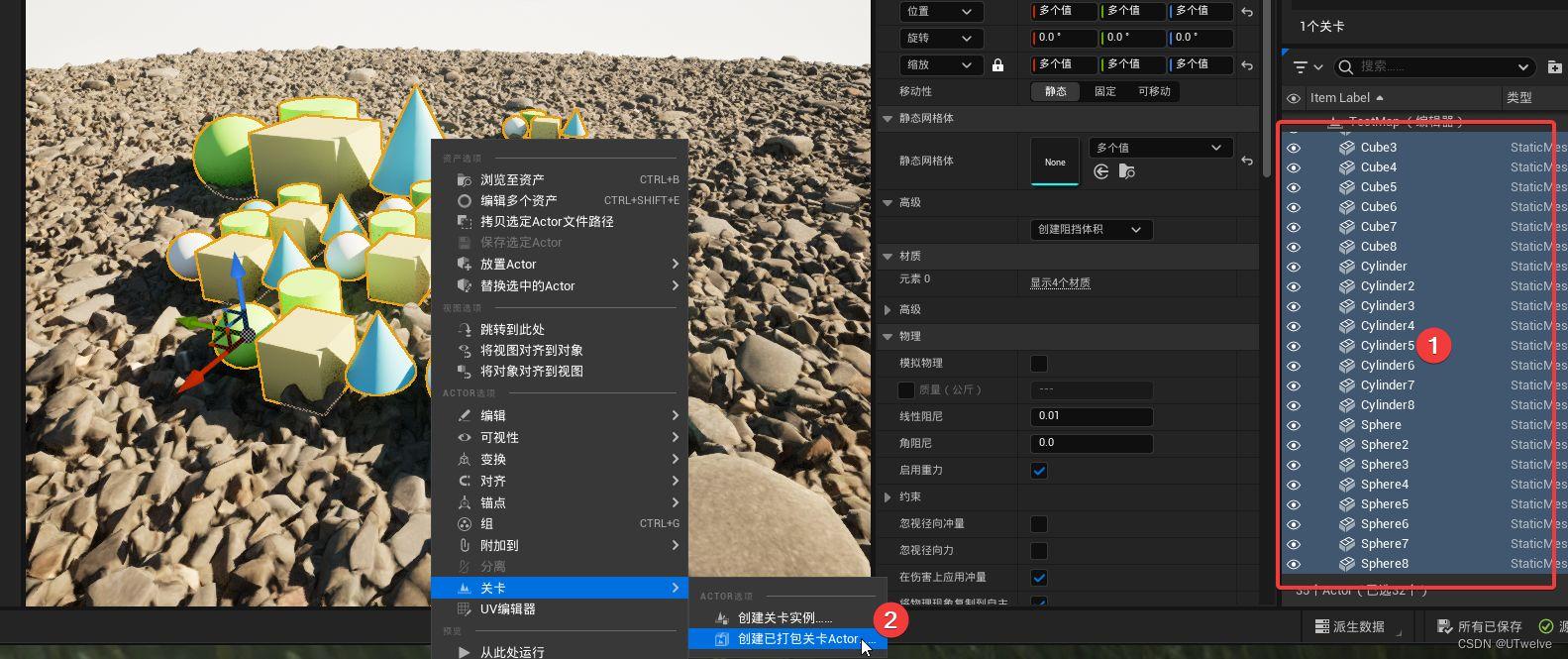Open the UV Editor (UV编辑器) menu item
This screenshot has width=1568, height=659.
tap(560, 609)
